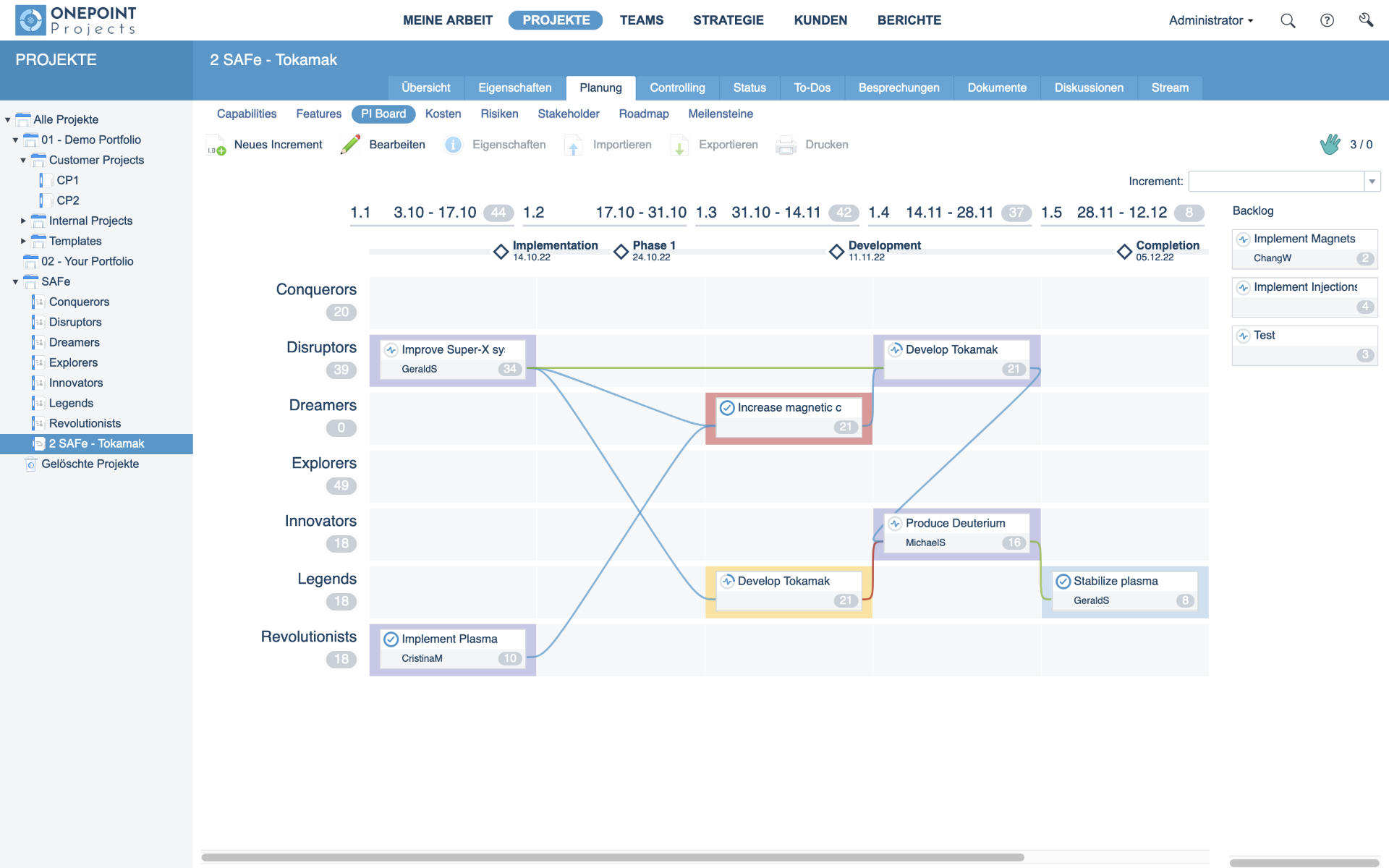
Task: Open the Increment selection dropdown
Action: [1372, 181]
